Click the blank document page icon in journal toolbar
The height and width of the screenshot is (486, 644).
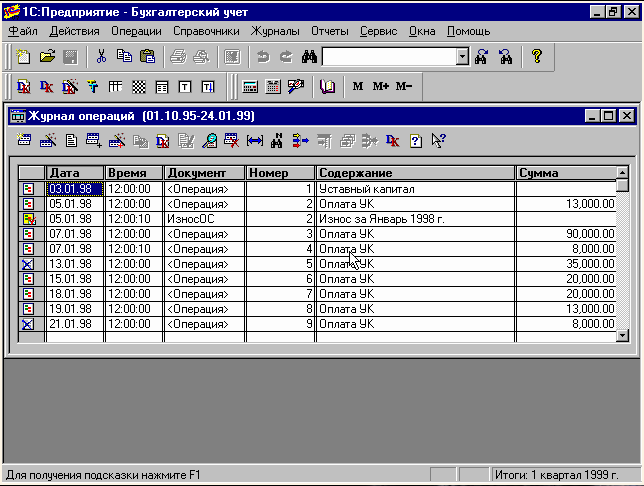click(71, 141)
